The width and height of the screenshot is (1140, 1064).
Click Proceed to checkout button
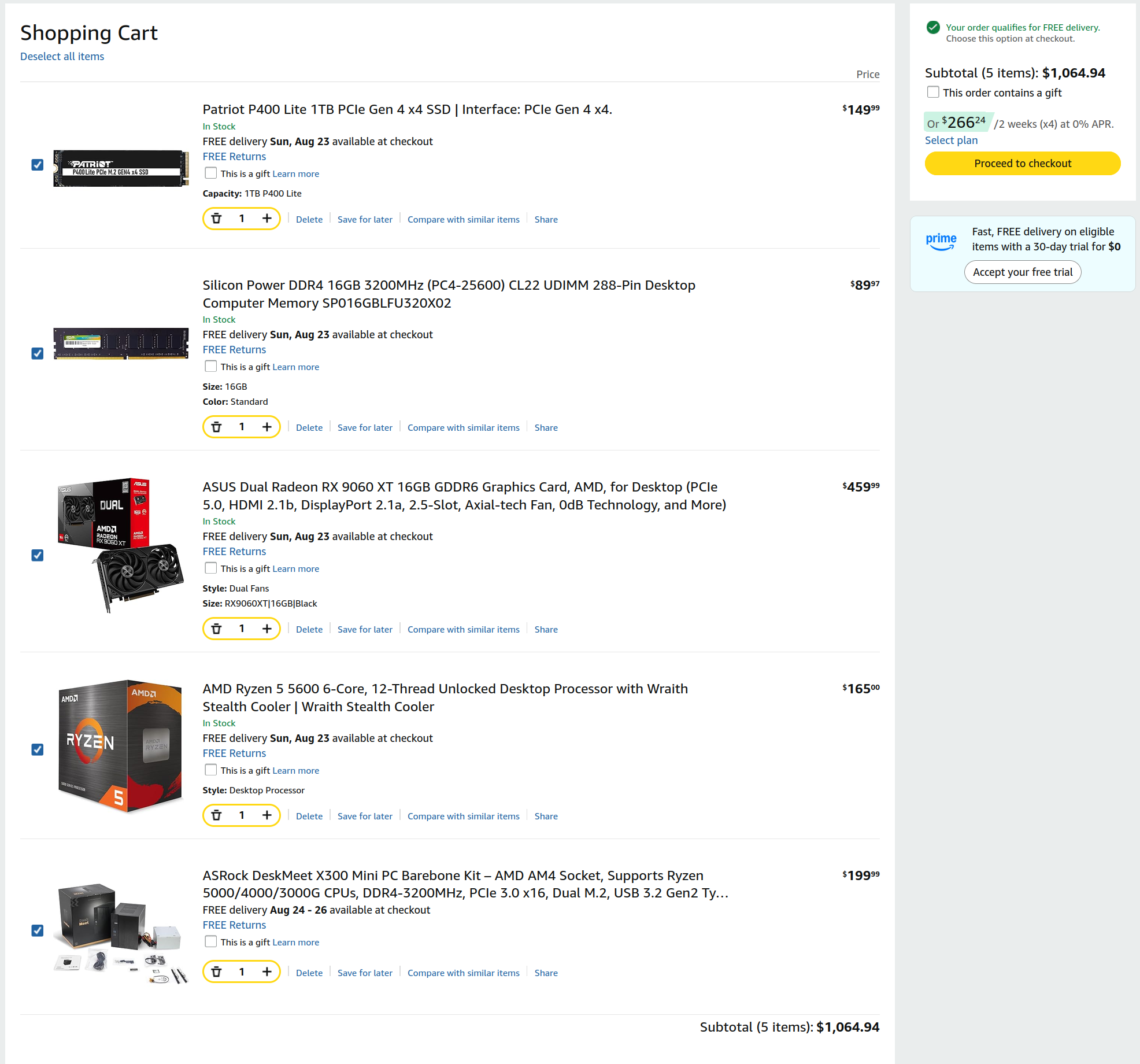pyautogui.click(x=1023, y=163)
